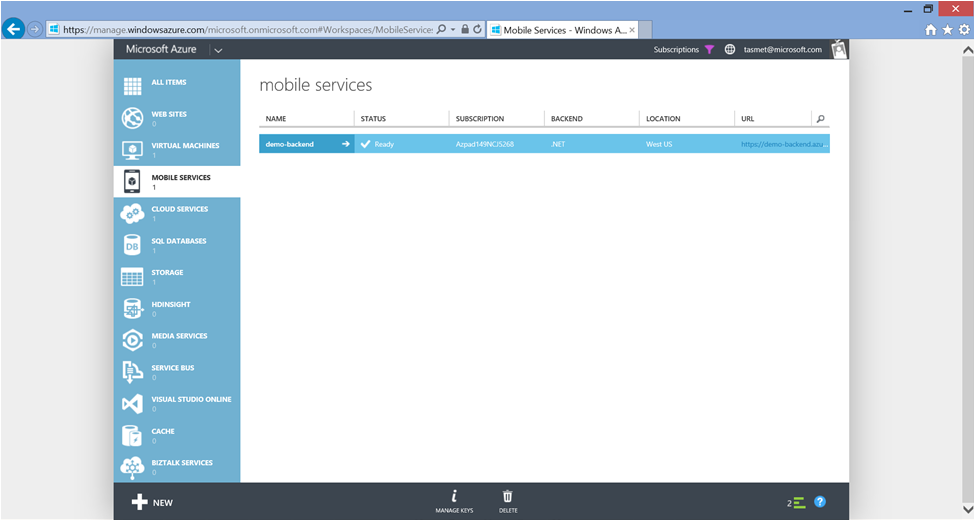This screenshot has width=974, height=520.
Task: Click the Microsoft Azure logo text
Action: (161, 49)
